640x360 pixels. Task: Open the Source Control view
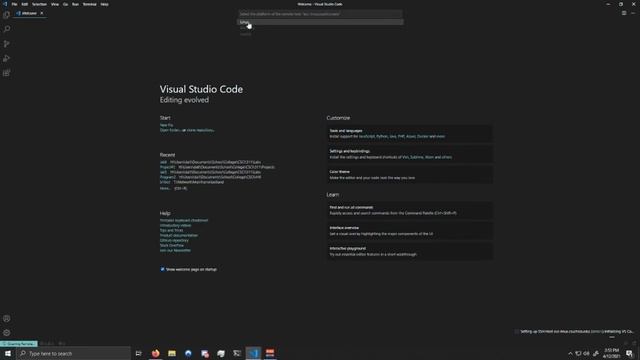pyautogui.click(x=7, y=44)
